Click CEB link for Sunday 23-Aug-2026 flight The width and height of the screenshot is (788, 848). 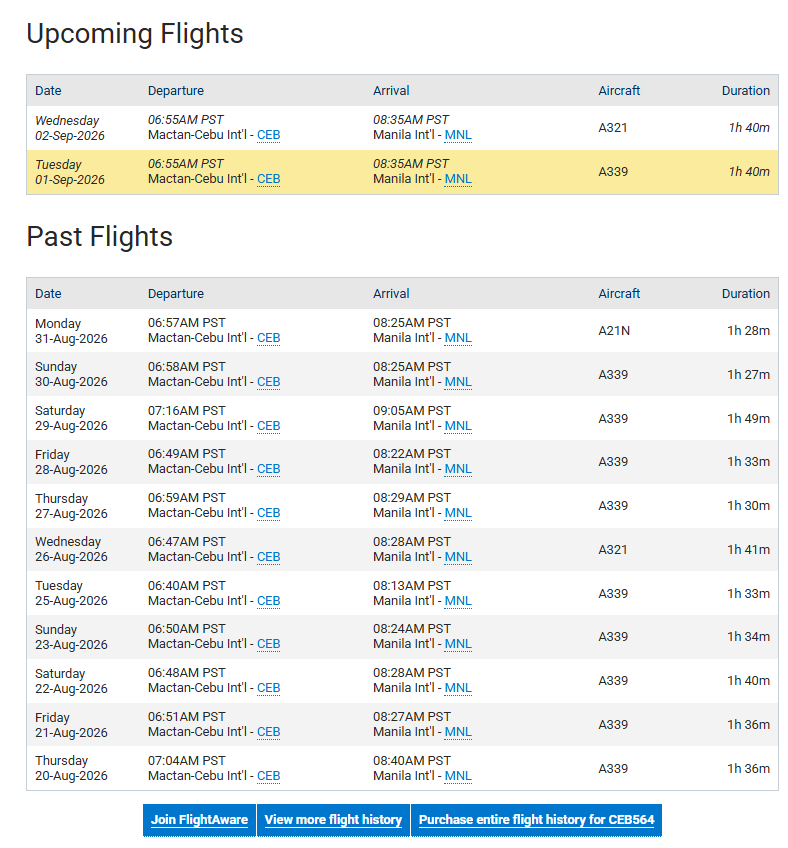[268, 644]
